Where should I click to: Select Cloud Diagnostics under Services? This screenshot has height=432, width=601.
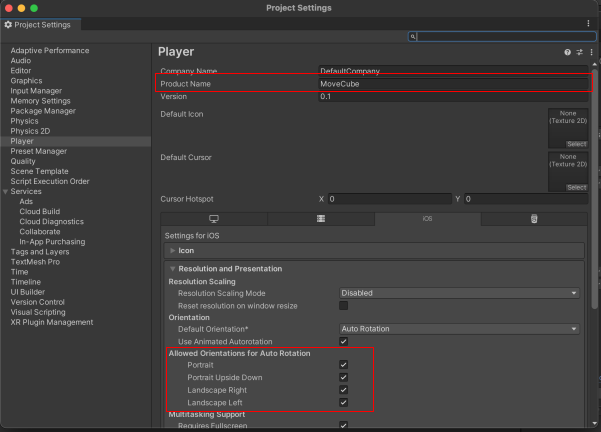(x=51, y=222)
